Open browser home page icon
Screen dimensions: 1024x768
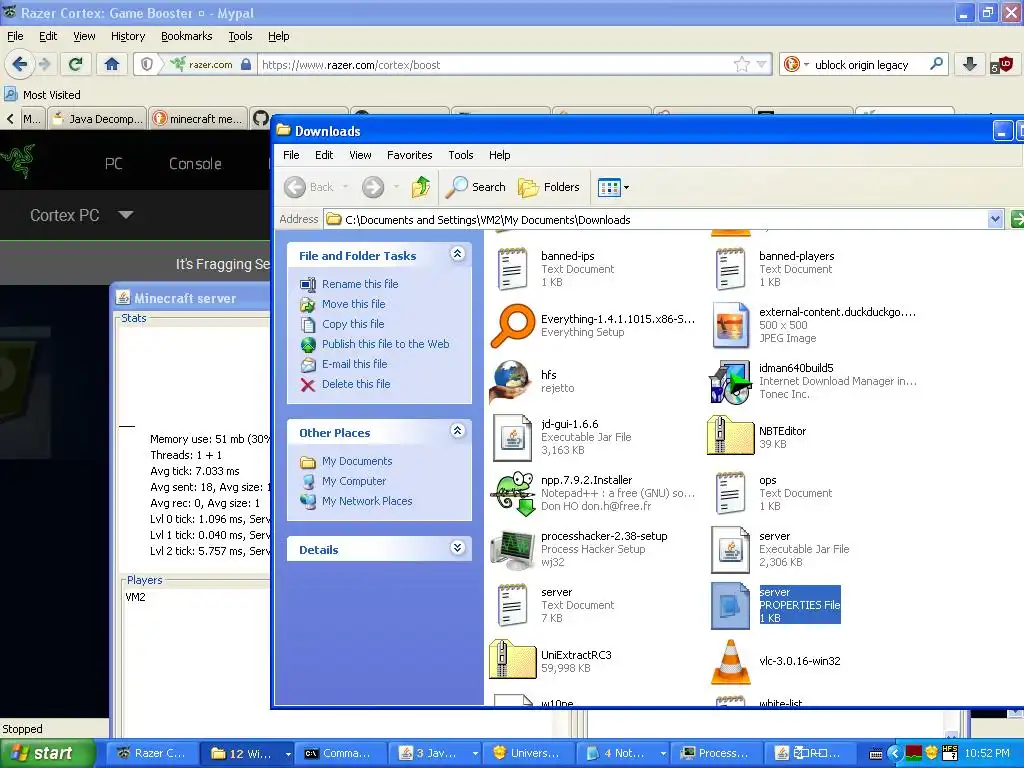click(x=112, y=64)
